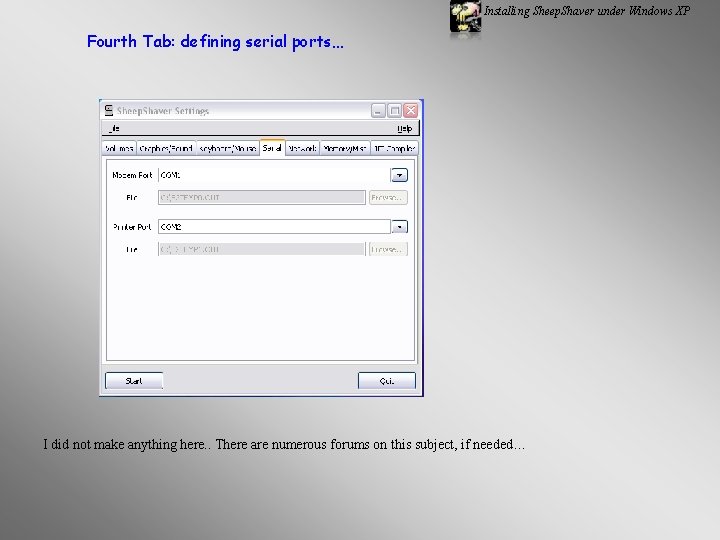This screenshot has width=720, height=540.
Task: Expand the Modem Port dropdown arrow
Action: click(x=399, y=175)
